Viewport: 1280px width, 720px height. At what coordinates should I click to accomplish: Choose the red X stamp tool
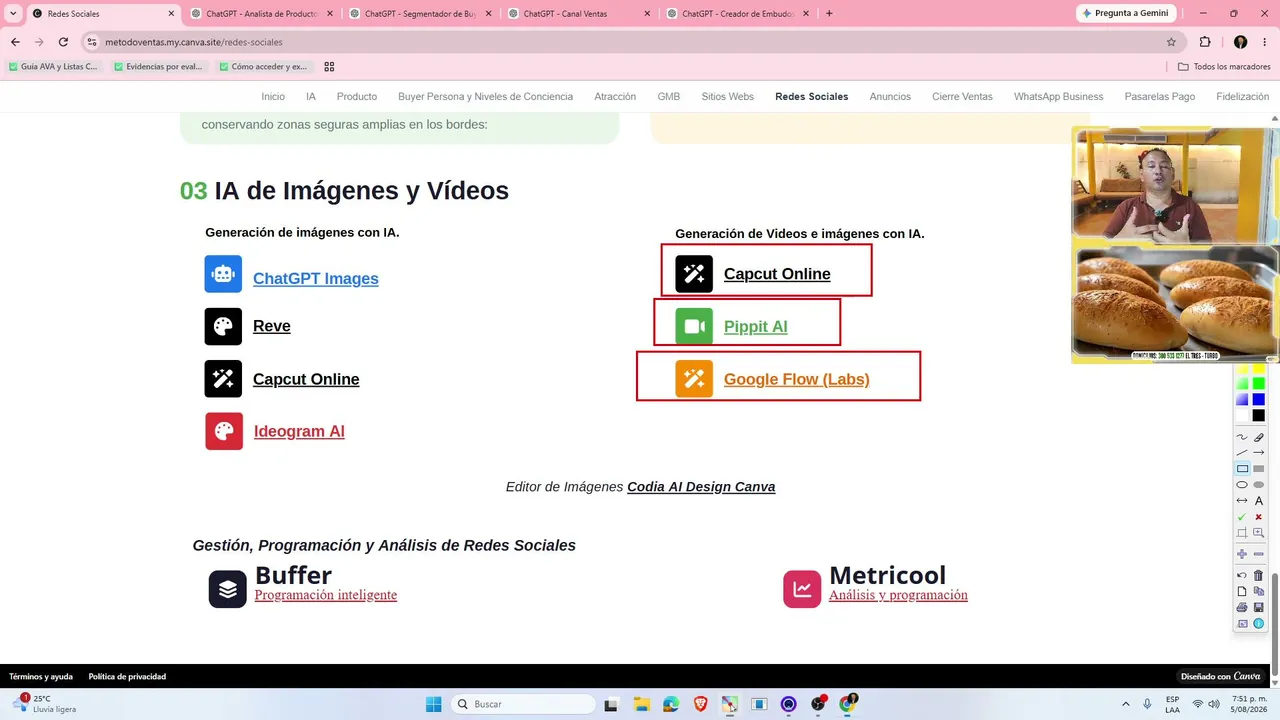[x=1259, y=517]
